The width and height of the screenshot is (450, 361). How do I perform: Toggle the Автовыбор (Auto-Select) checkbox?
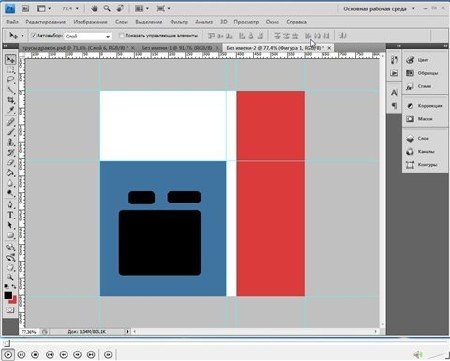(x=34, y=35)
